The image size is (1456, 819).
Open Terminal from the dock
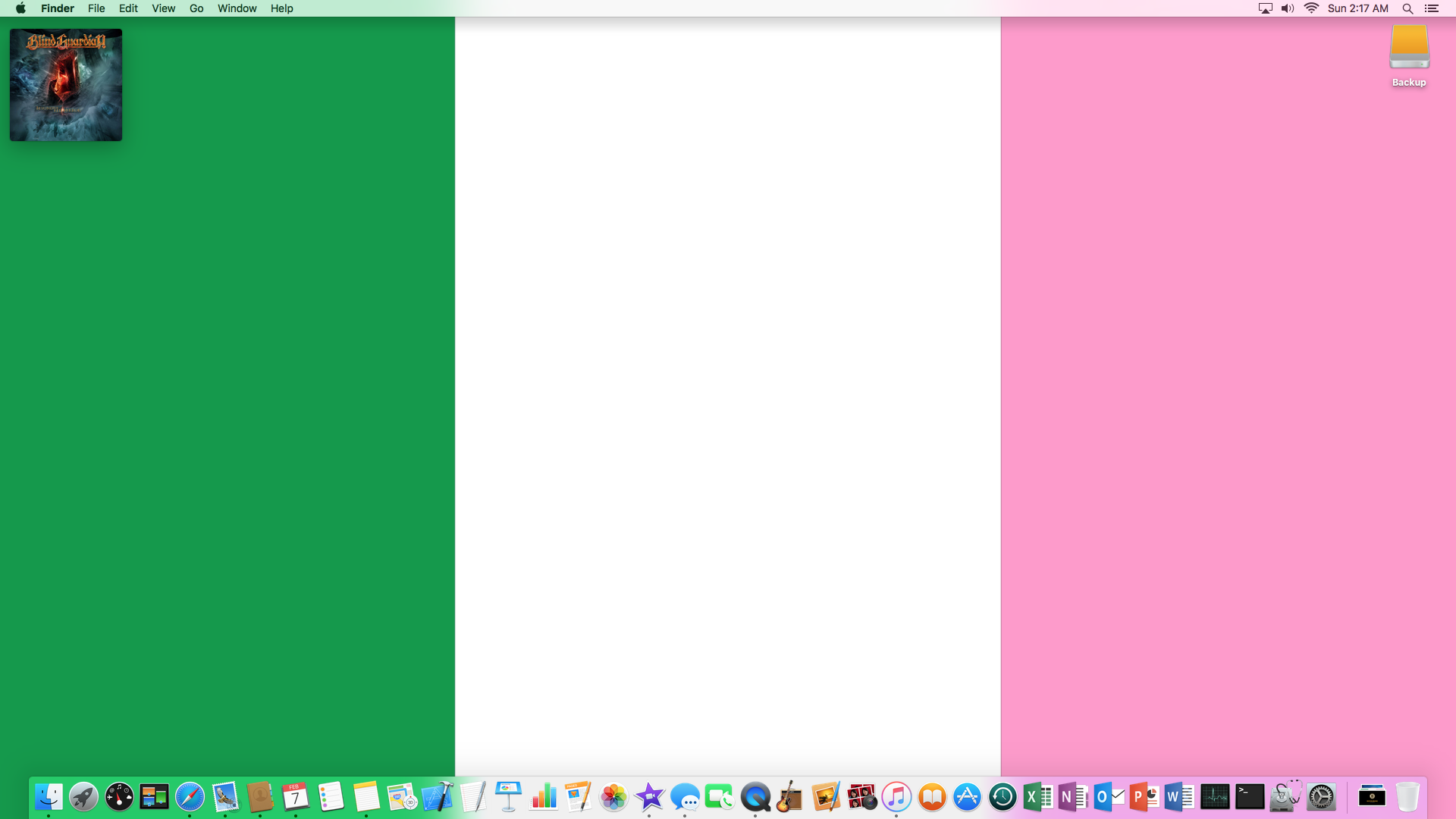point(1250,797)
